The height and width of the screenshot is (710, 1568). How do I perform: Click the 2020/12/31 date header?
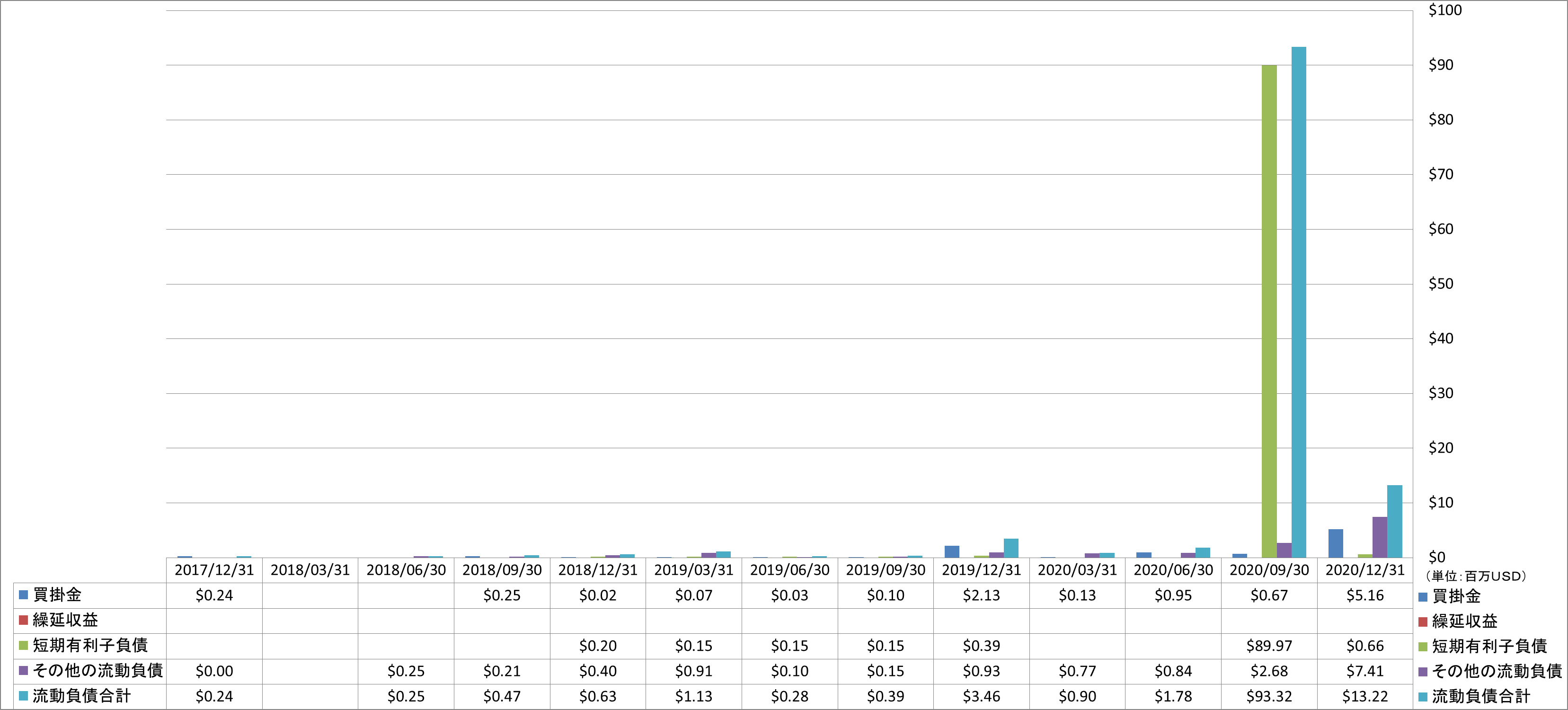pyautogui.click(x=1365, y=570)
